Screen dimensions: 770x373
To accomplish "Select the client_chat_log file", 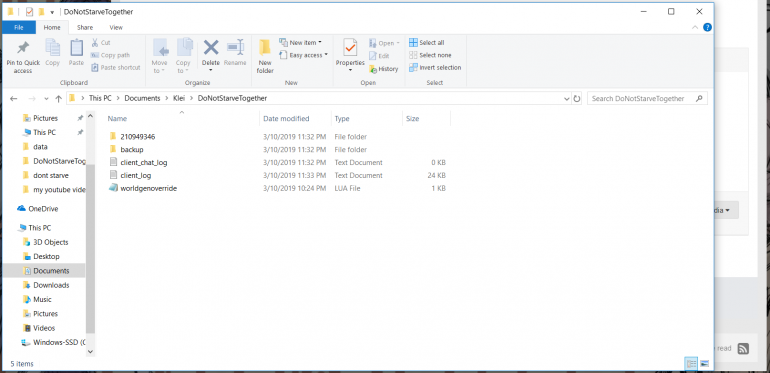I will (143, 162).
